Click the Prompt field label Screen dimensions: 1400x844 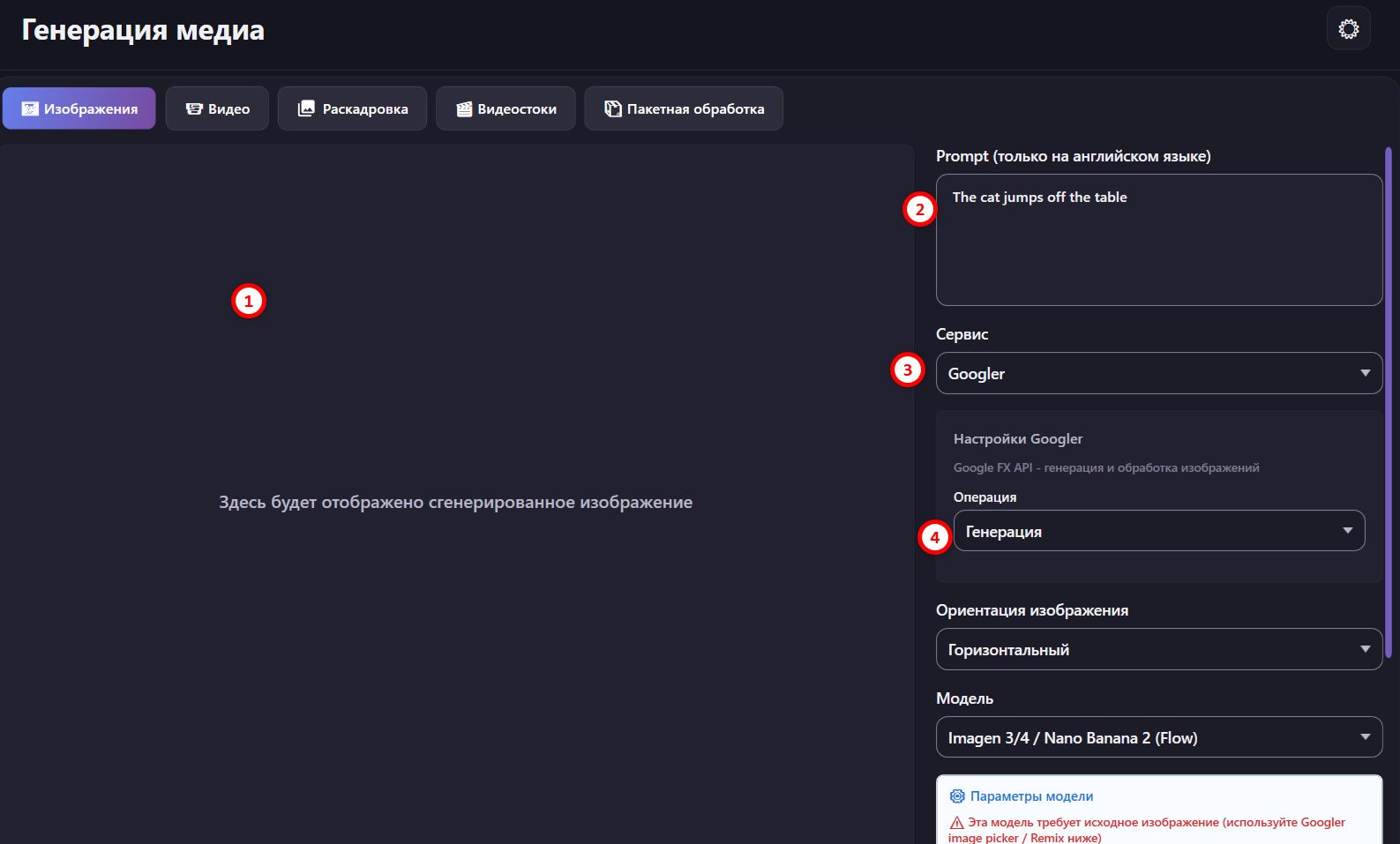(x=1073, y=156)
